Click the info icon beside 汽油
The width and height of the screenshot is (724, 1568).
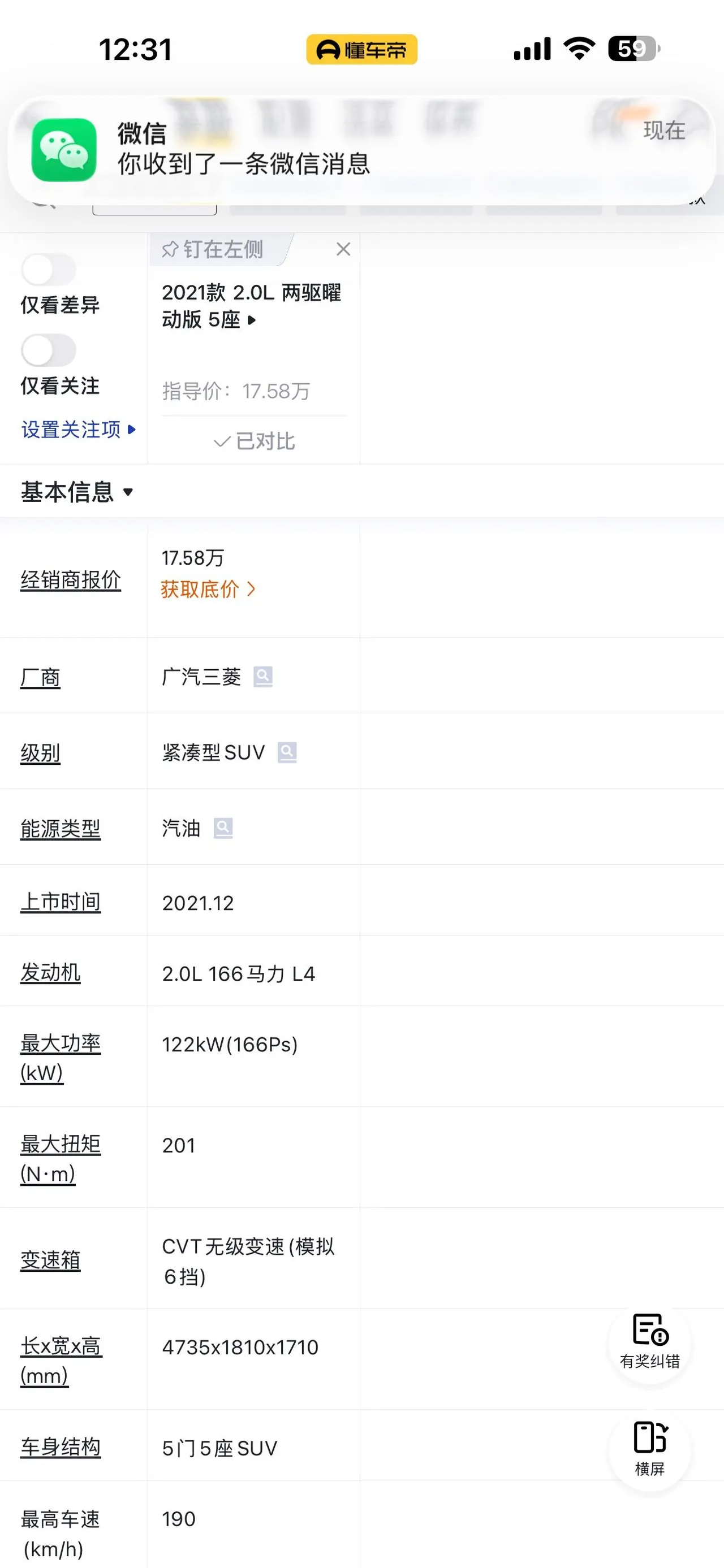pos(223,828)
